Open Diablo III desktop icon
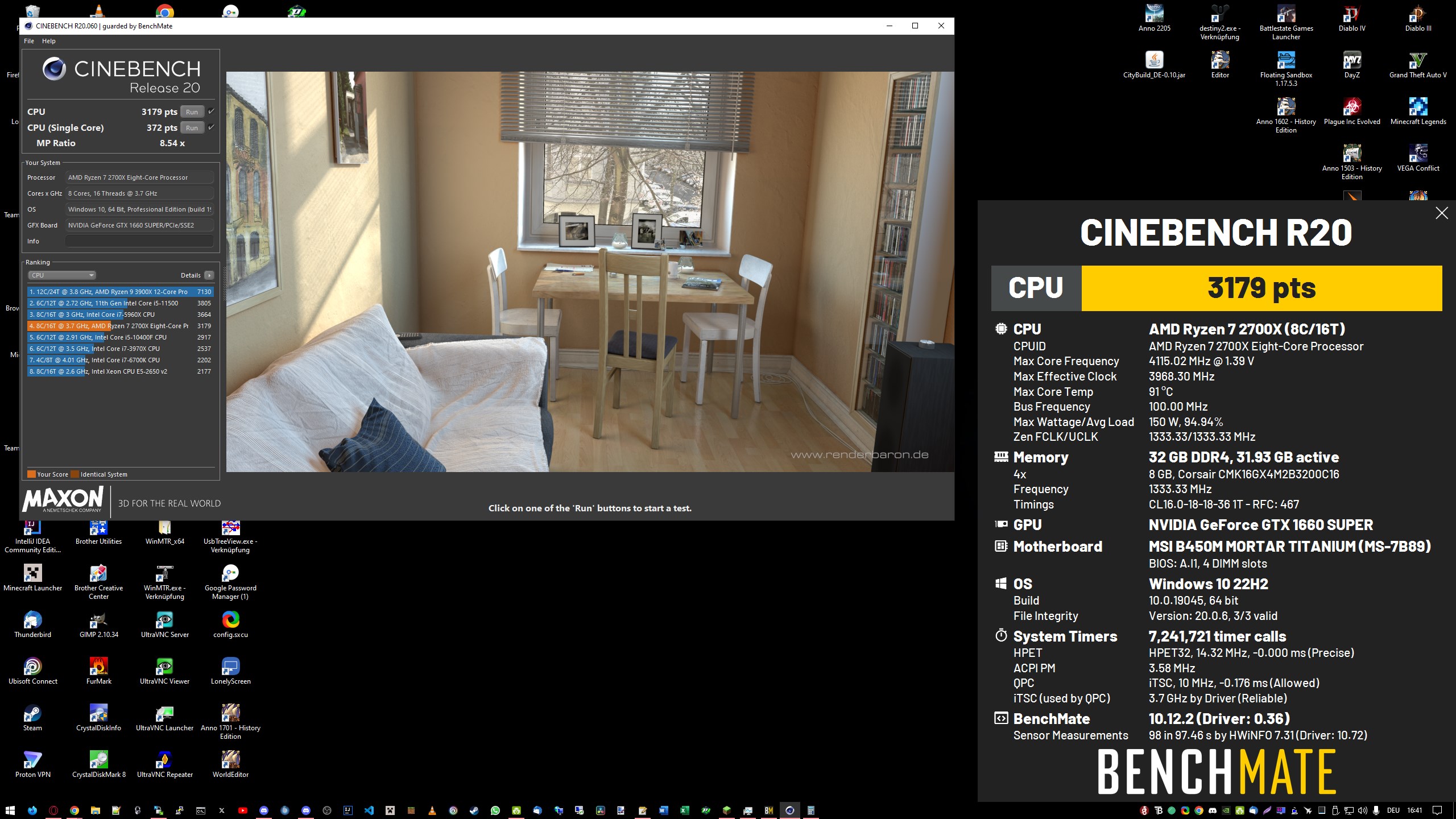 pyautogui.click(x=1418, y=18)
